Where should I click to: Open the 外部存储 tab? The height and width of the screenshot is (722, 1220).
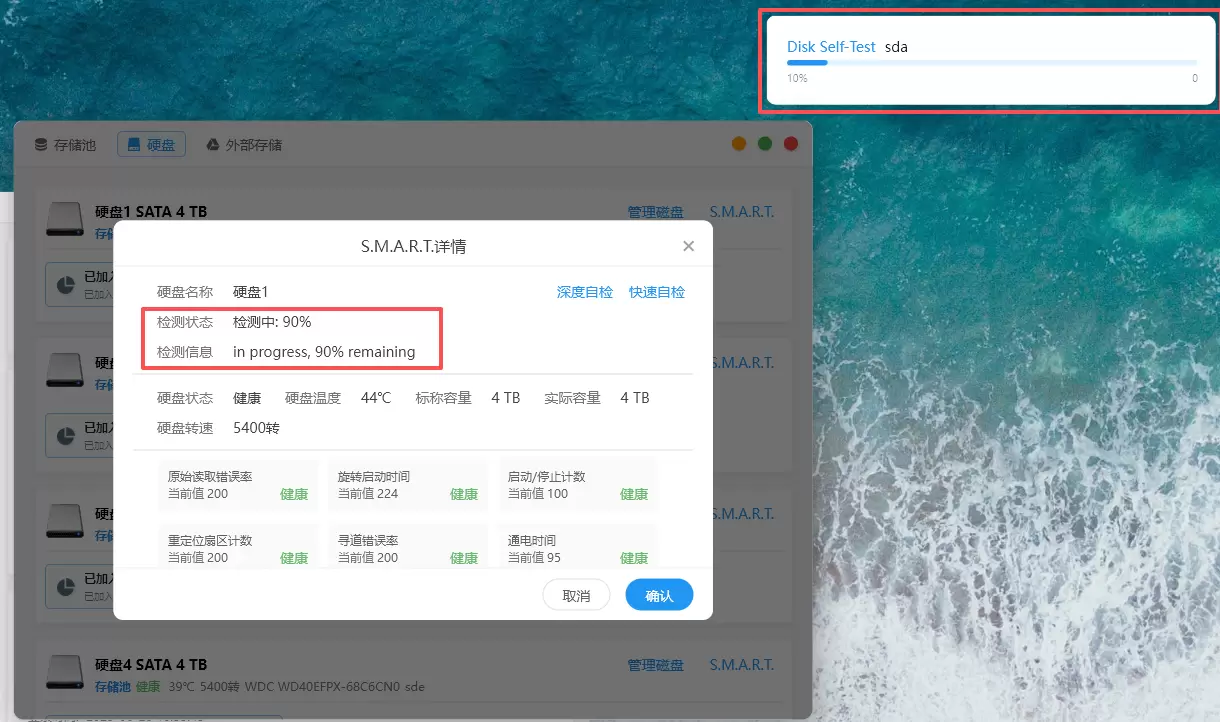coord(244,145)
